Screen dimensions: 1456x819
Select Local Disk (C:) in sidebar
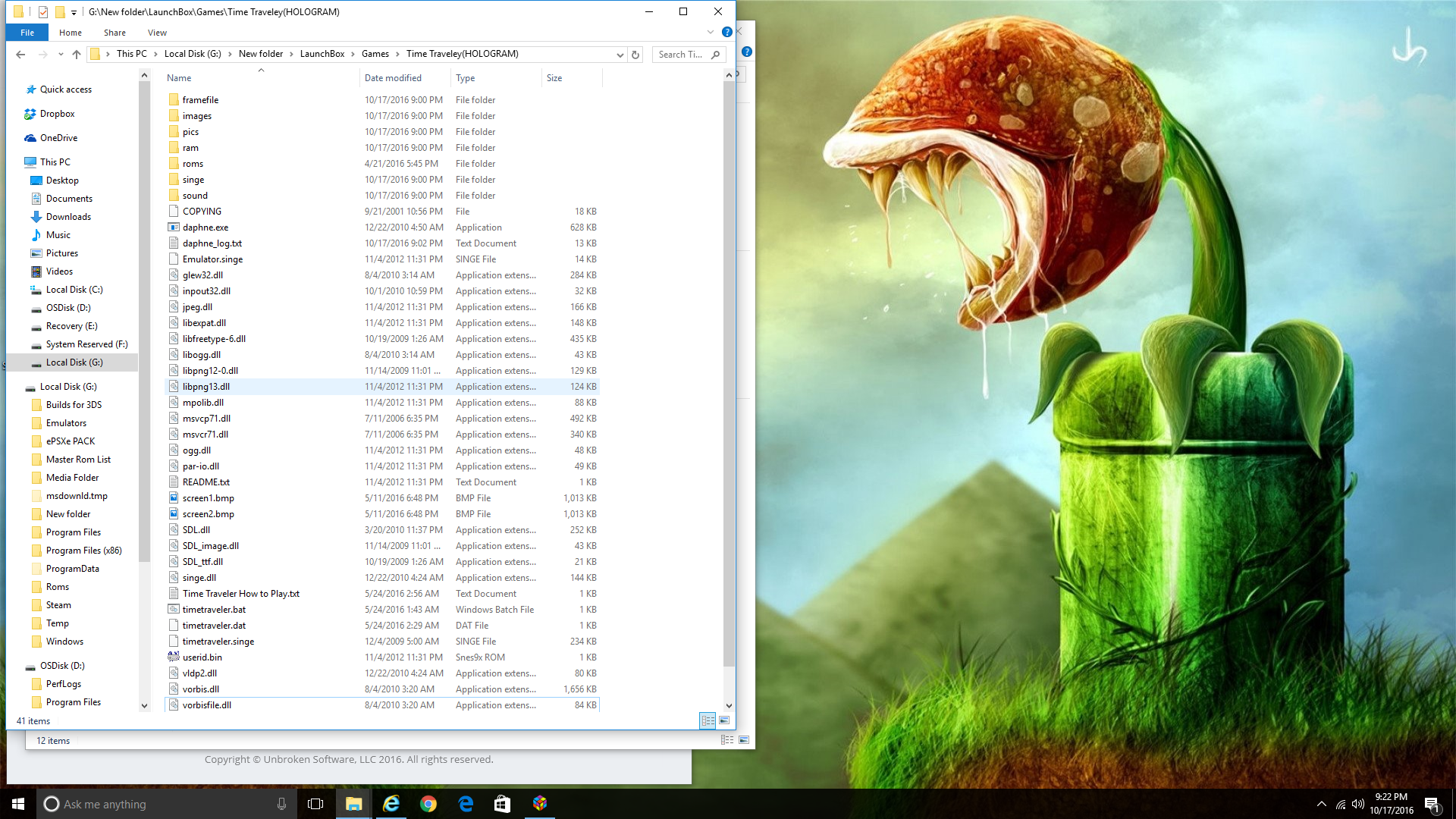(x=74, y=290)
